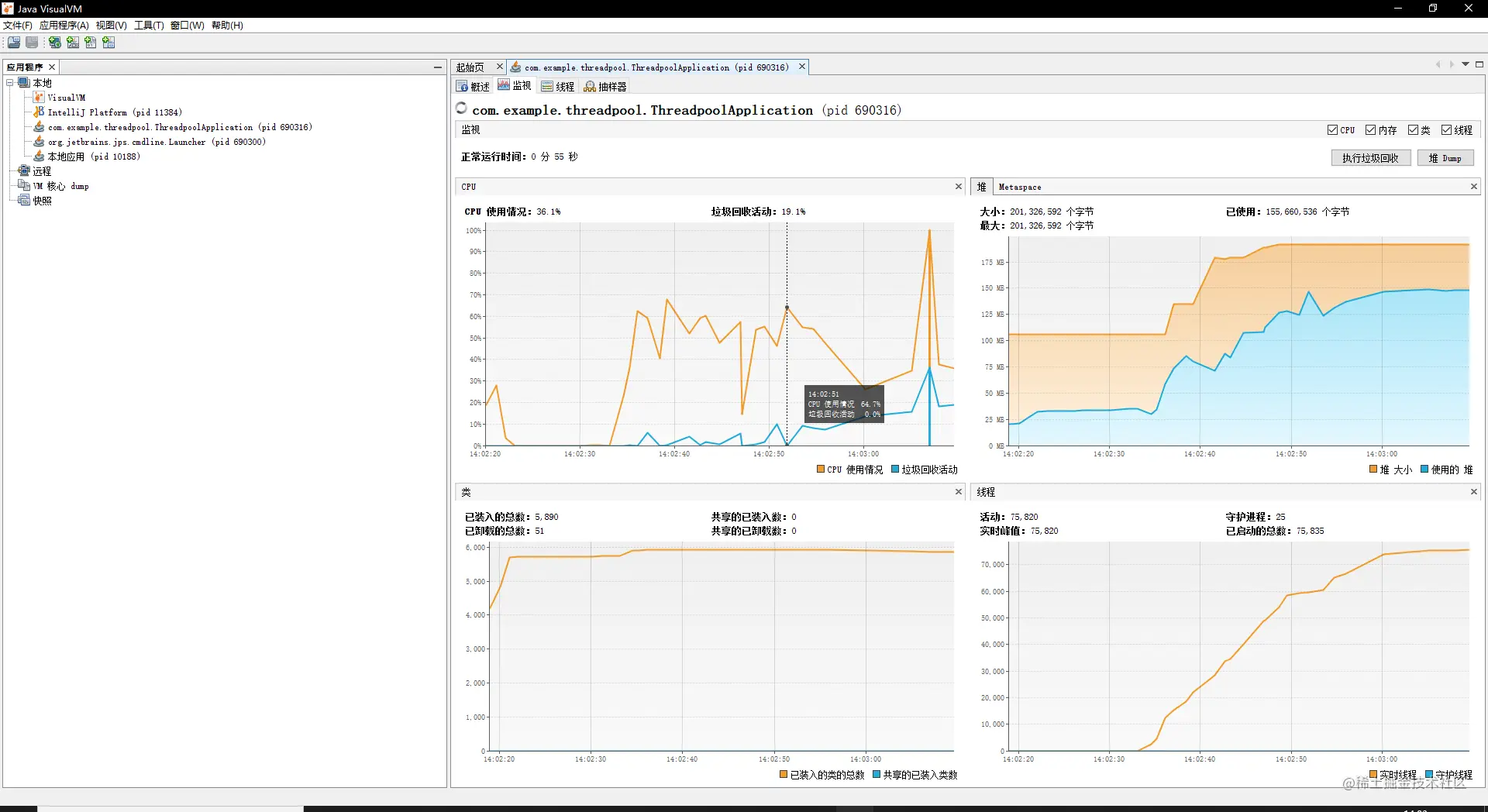Click the 快照 snapshots icon

[24, 201]
